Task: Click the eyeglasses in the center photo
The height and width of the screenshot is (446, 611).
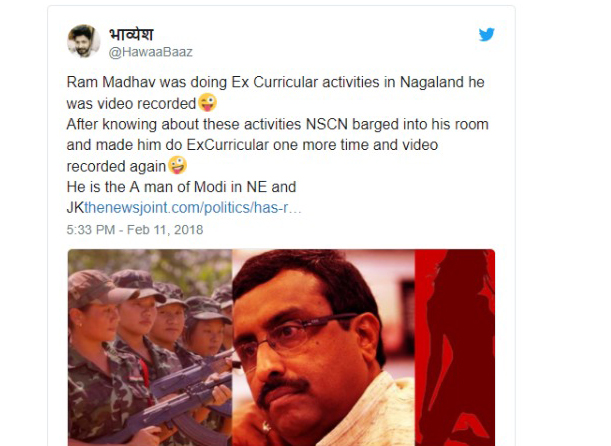Action: point(296,330)
